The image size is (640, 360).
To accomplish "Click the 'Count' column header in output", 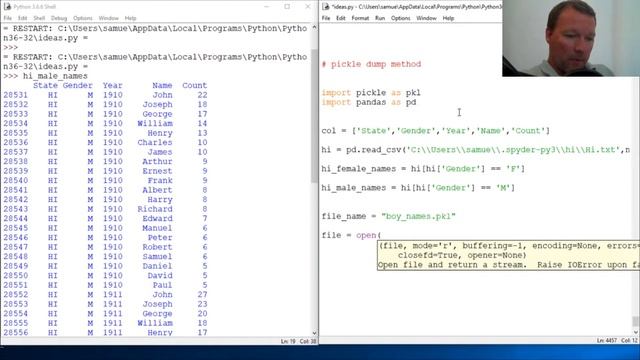I will [195, 85].
